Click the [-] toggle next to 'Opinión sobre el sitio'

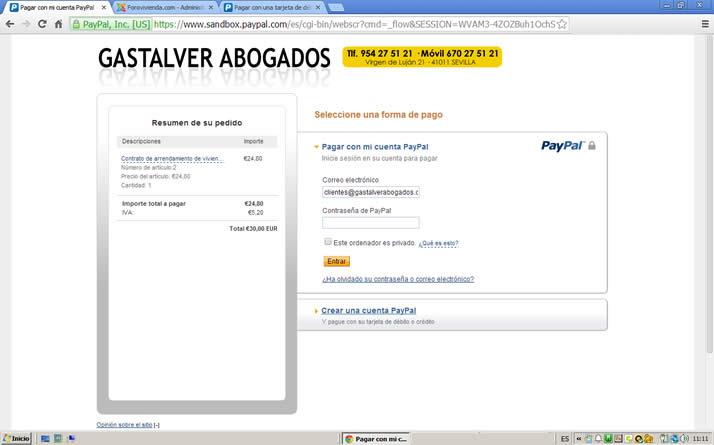pyautogui.click(x=157, y=425)
